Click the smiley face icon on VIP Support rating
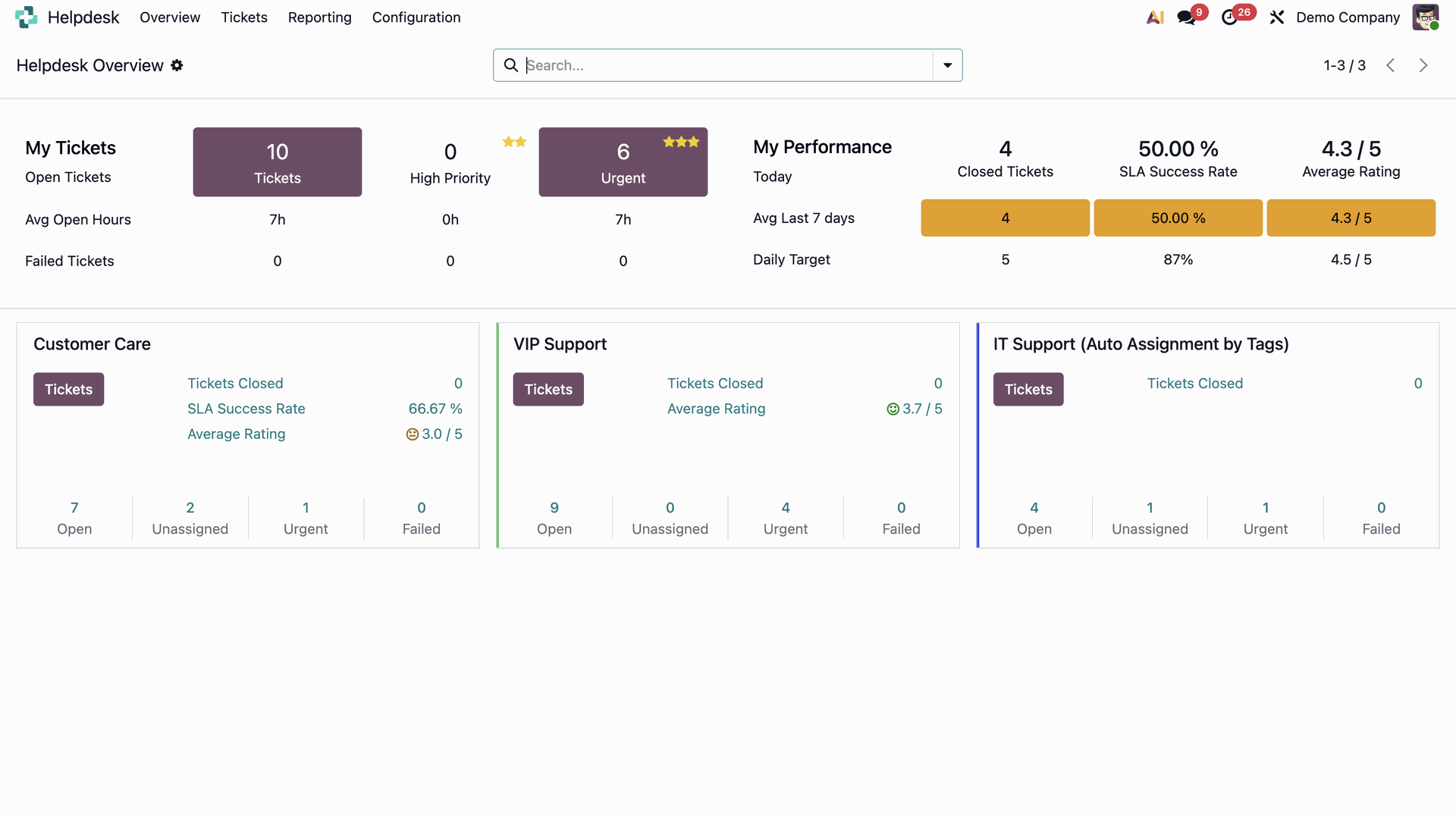Image resolution: width=1456 pixels, height=815 pixels. [893, 409]
